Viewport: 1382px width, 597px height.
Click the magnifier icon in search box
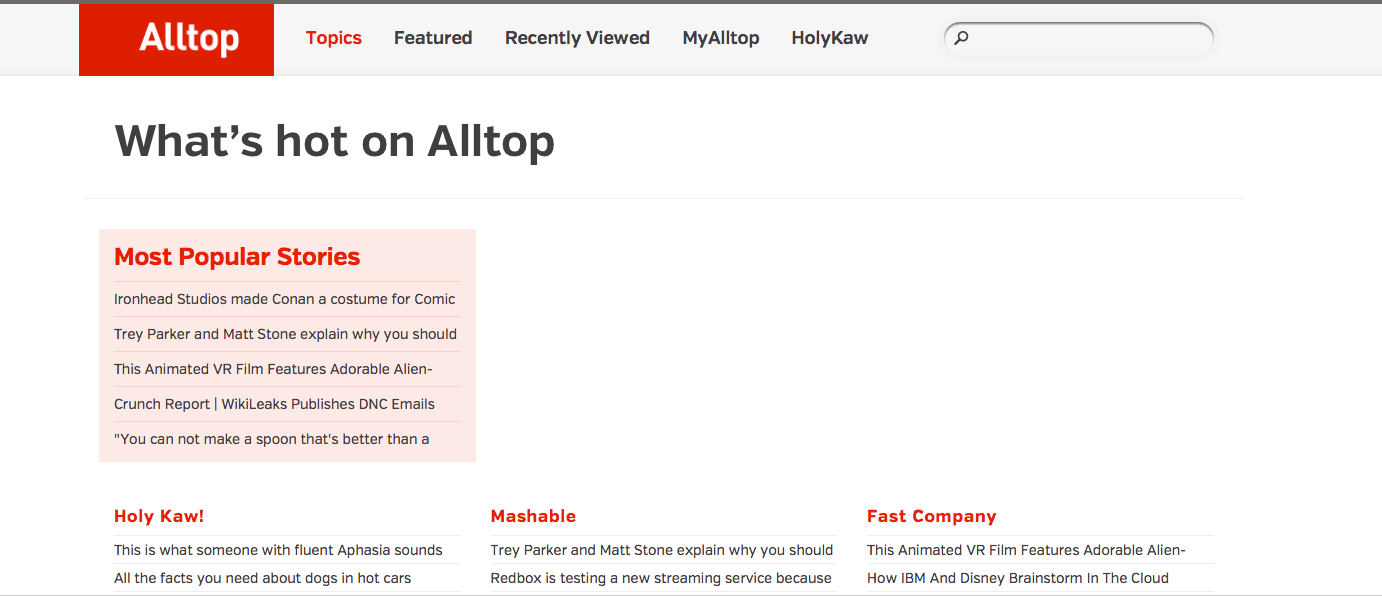[x=961, y=39]
